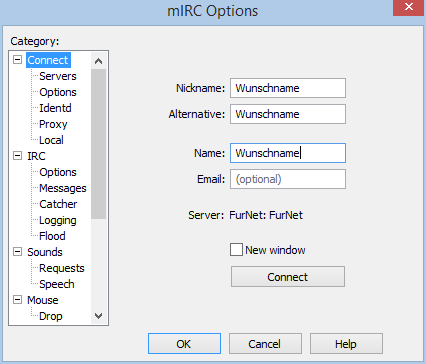Select Options under IRC

pyautogui.click(x=58, y=172)
